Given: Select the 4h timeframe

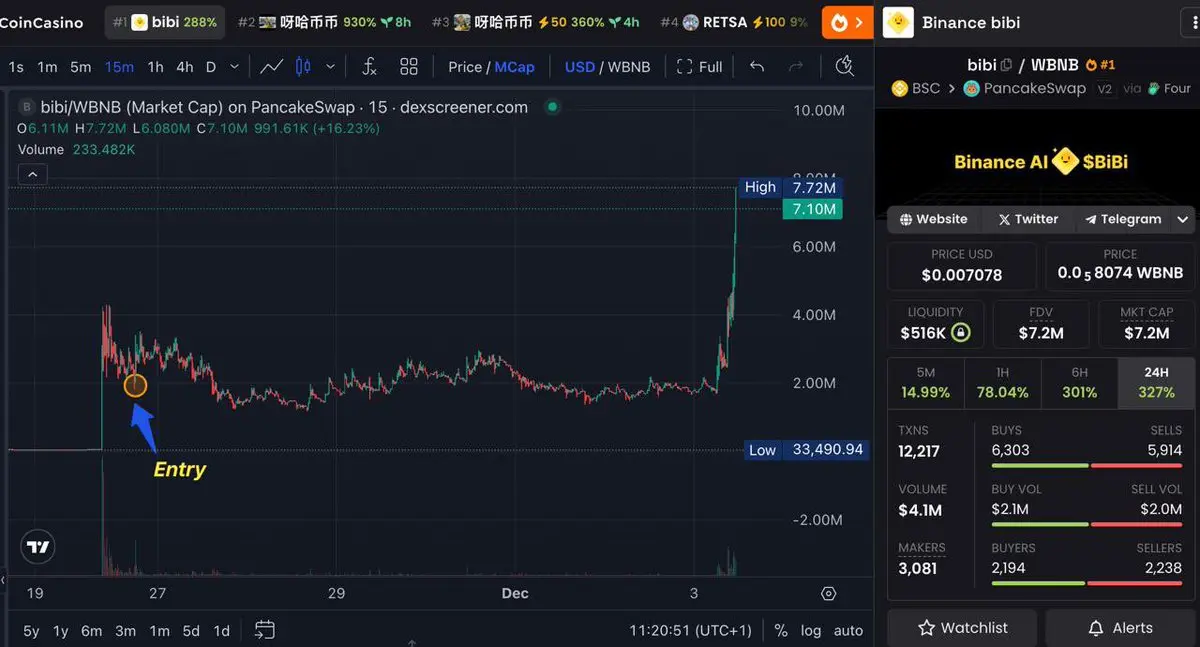Looking at the screenshot, I should coord(185,67).
